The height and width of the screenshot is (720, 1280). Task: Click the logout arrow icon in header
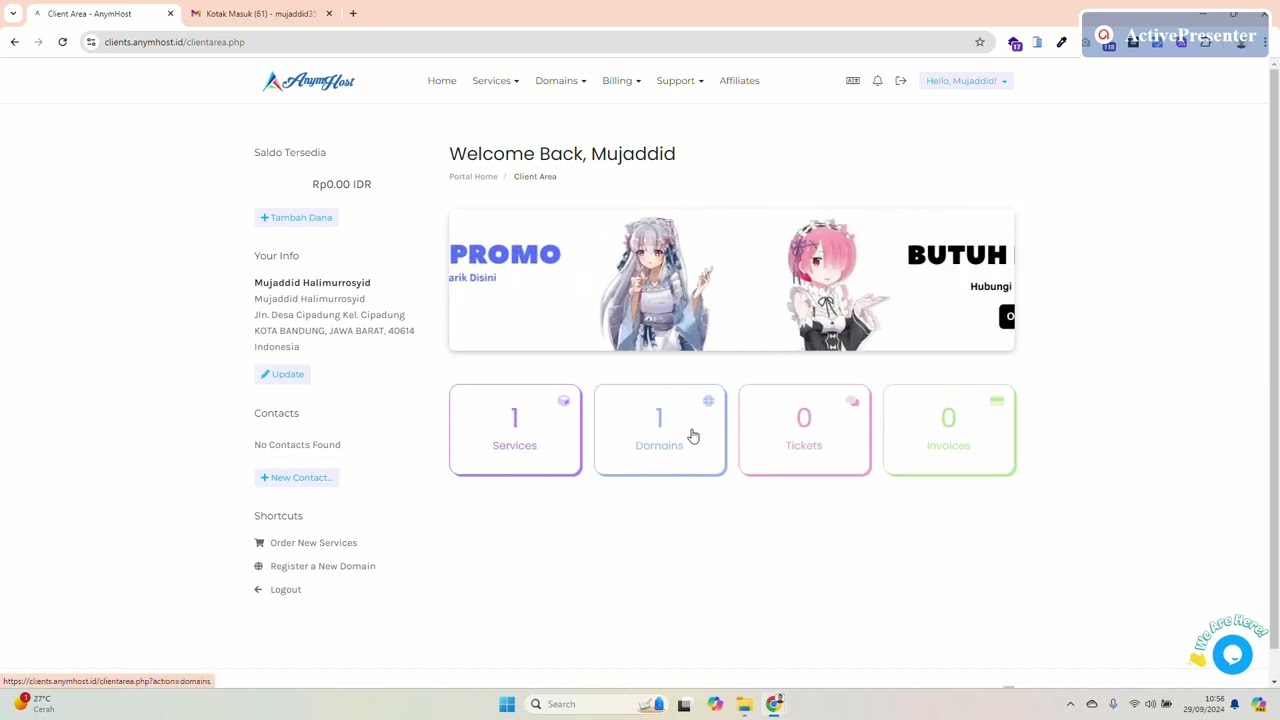pos(901,81)
